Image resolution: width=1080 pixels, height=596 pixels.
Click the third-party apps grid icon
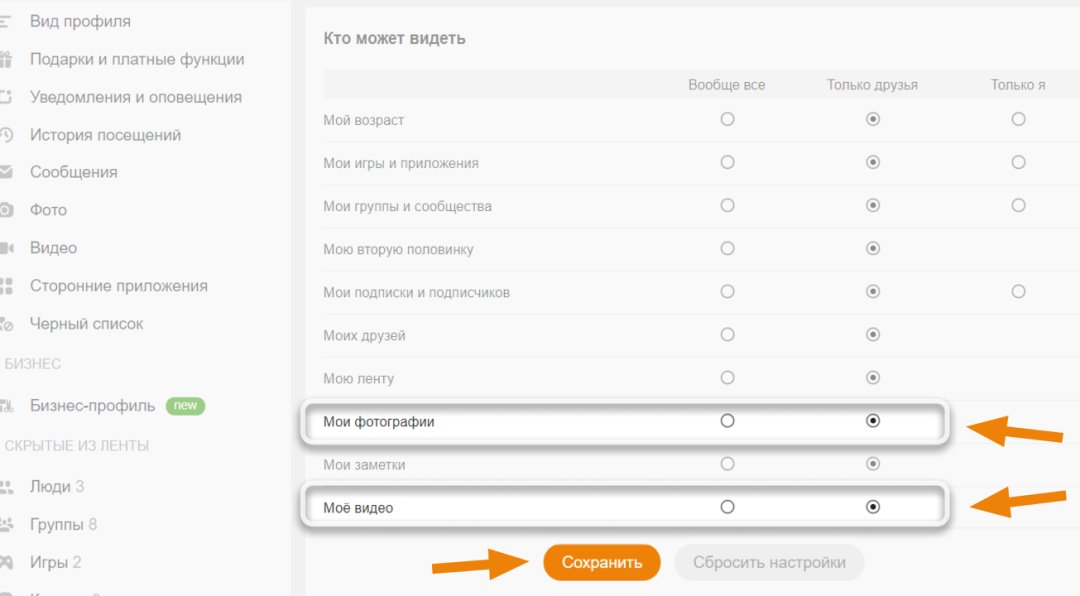pyautogui.click(x=6, y=286)
